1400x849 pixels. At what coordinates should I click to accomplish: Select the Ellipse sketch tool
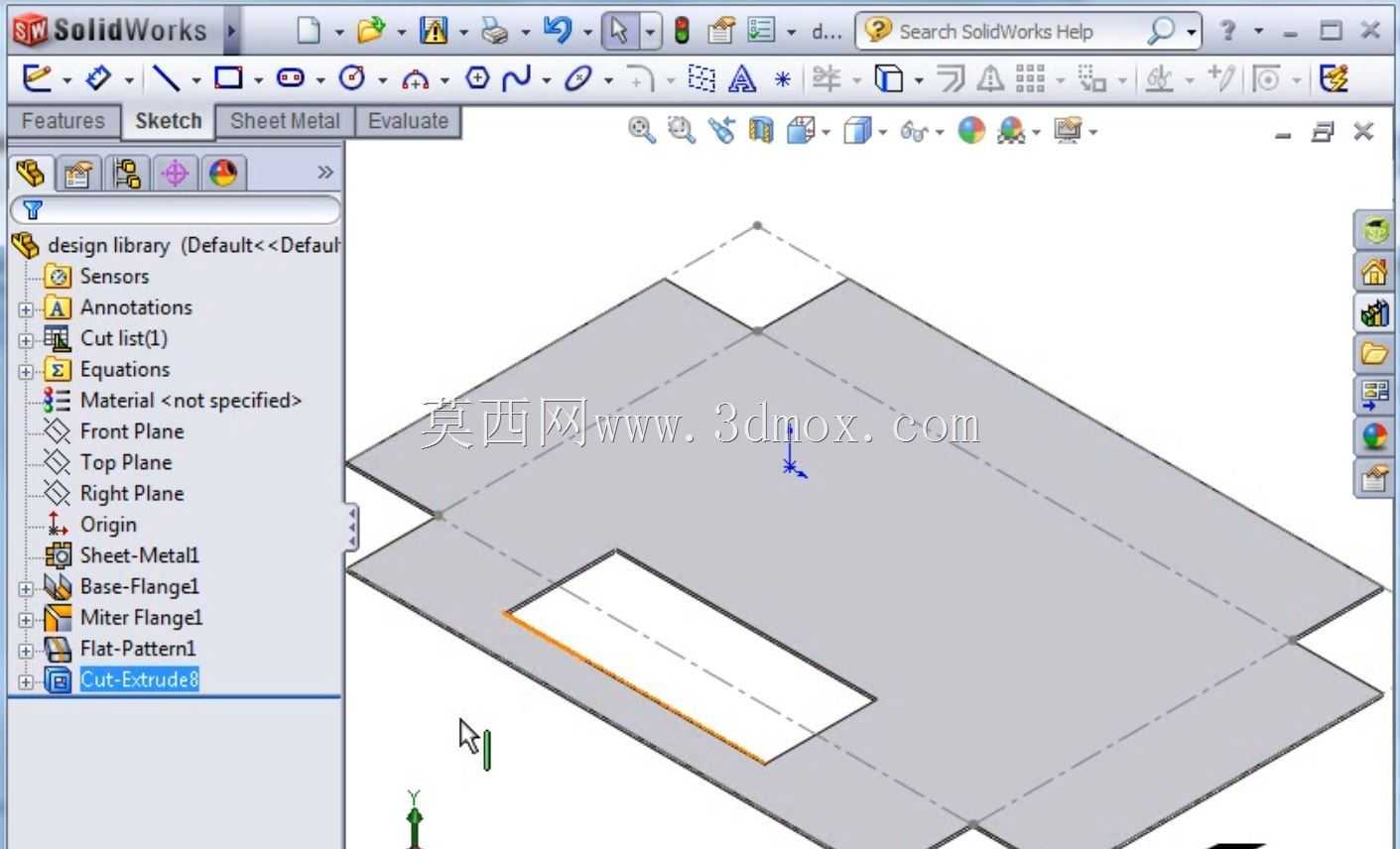coord(577,77)
